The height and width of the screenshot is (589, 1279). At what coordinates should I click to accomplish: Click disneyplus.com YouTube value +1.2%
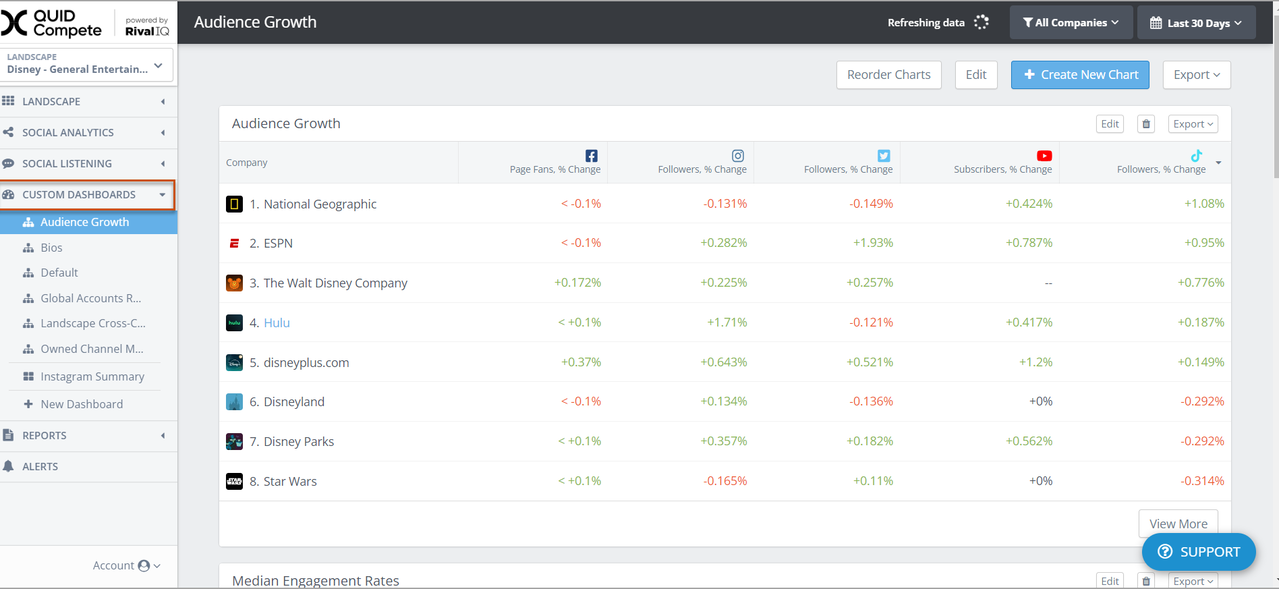click(1035, 362)
